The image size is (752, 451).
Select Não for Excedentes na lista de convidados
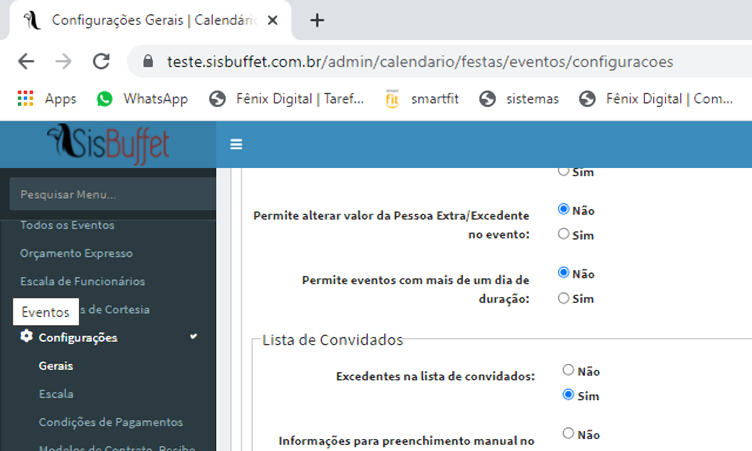pyautogui.click(x=568, y=371)
